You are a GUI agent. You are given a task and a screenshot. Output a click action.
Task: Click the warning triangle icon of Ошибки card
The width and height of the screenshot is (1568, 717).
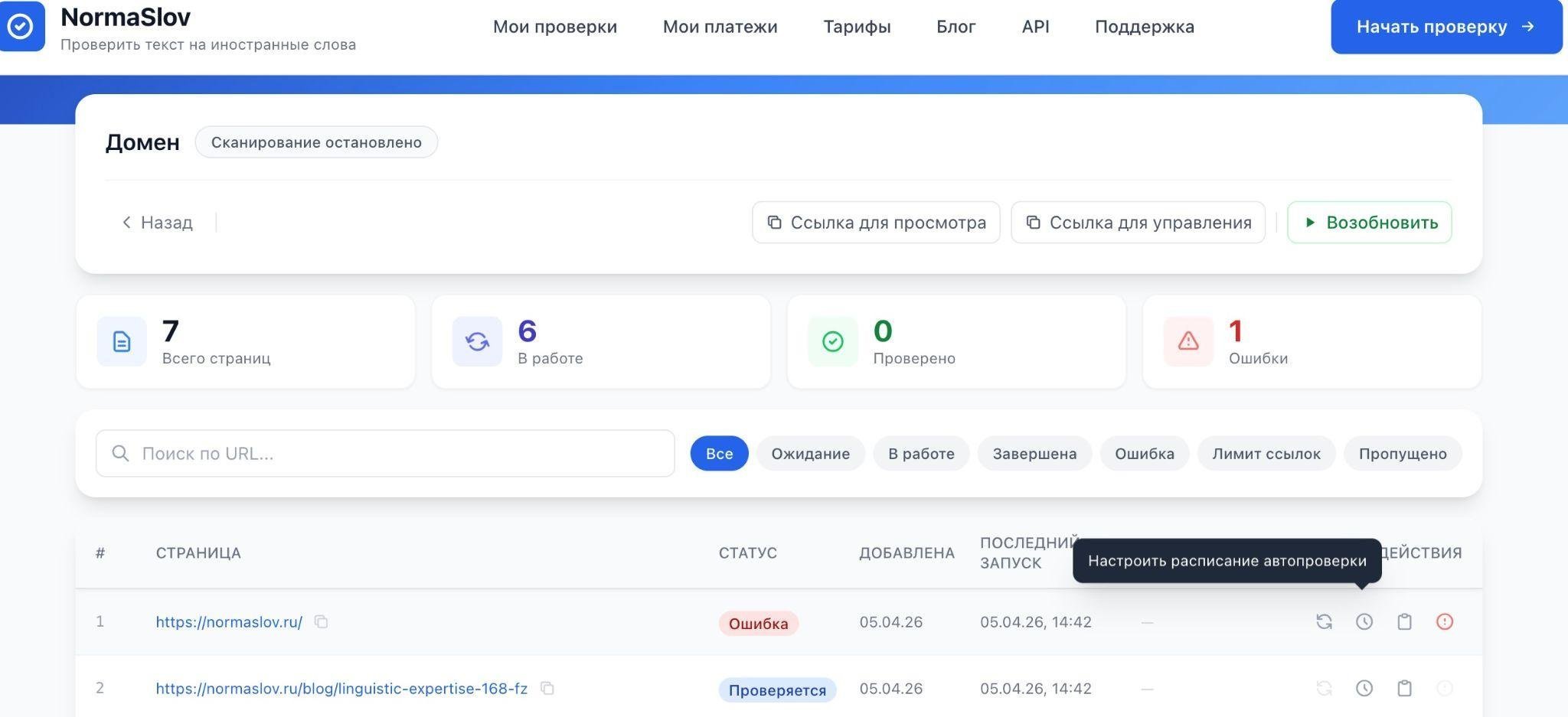[1188, 341]
